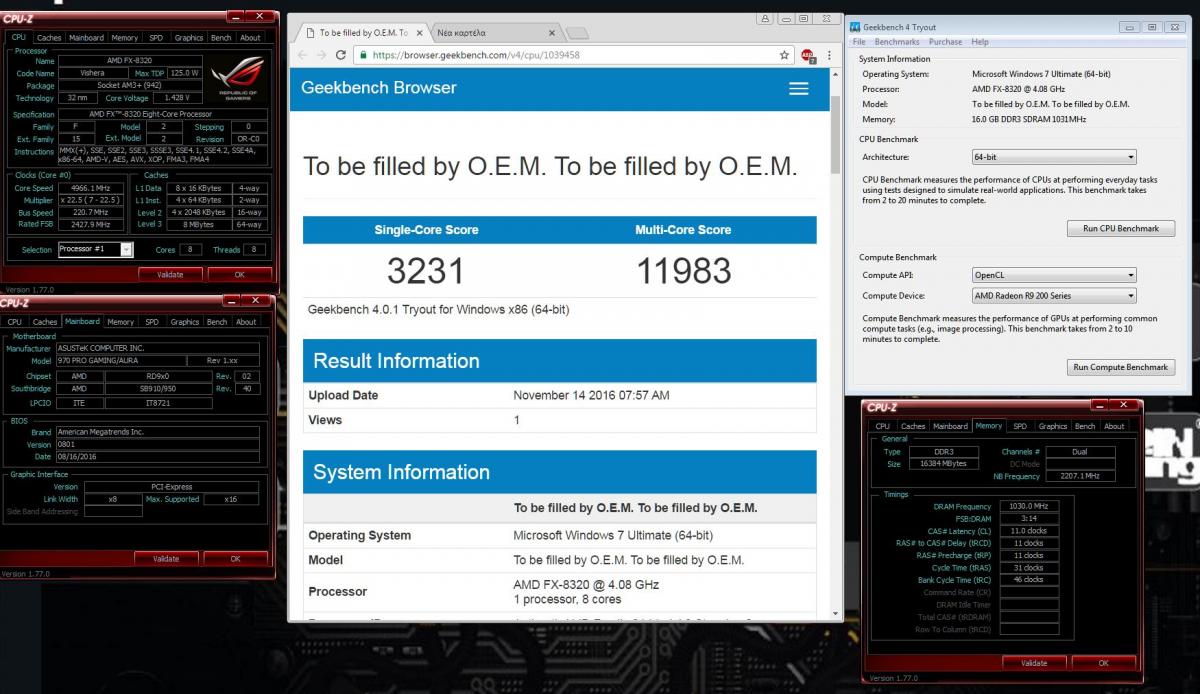Image resolution: width=1200 pixels, height=694 pixels.
Task: Expand the Compute Device dropdown
Action: 1054,296
